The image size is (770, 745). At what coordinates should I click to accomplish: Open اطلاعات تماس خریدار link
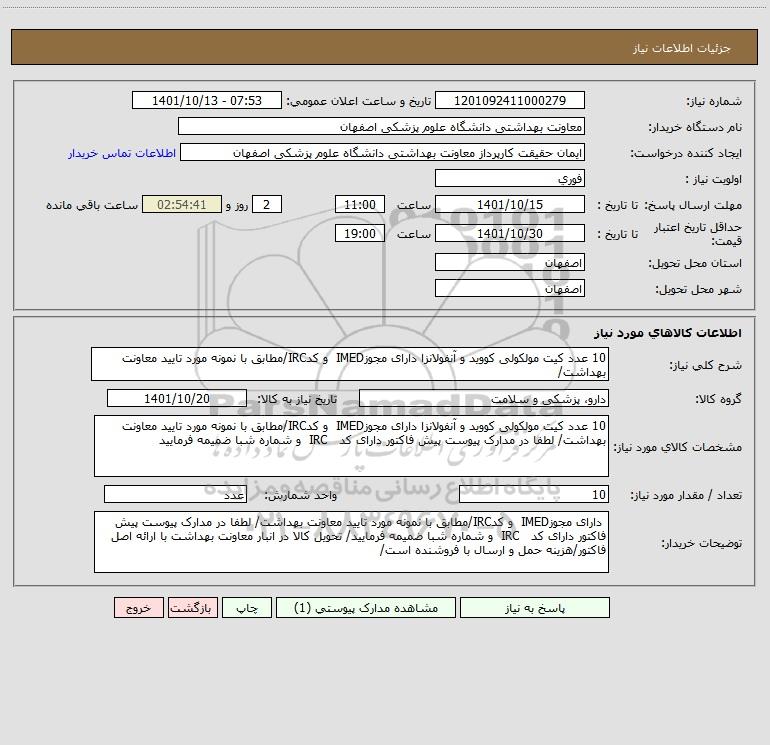(x=122, y=153)
